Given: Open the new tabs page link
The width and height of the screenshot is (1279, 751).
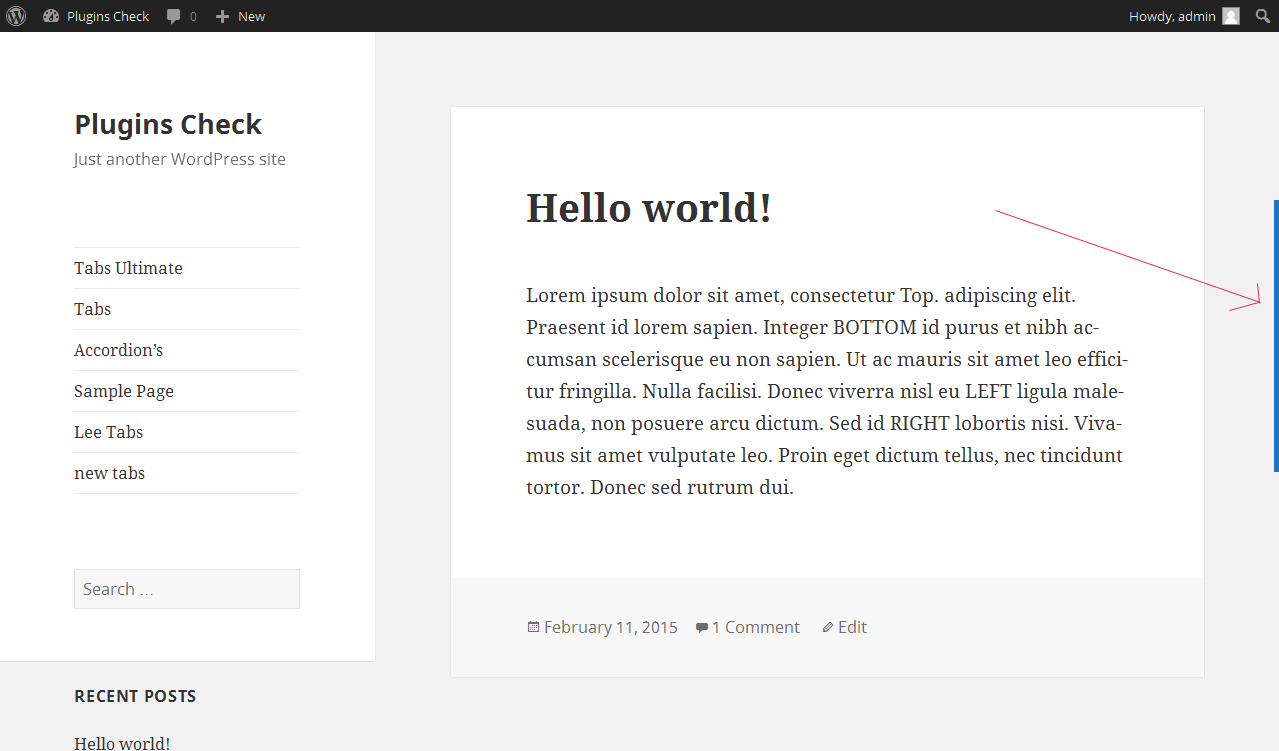Looking at the screenshot, I should pos(109,473).
